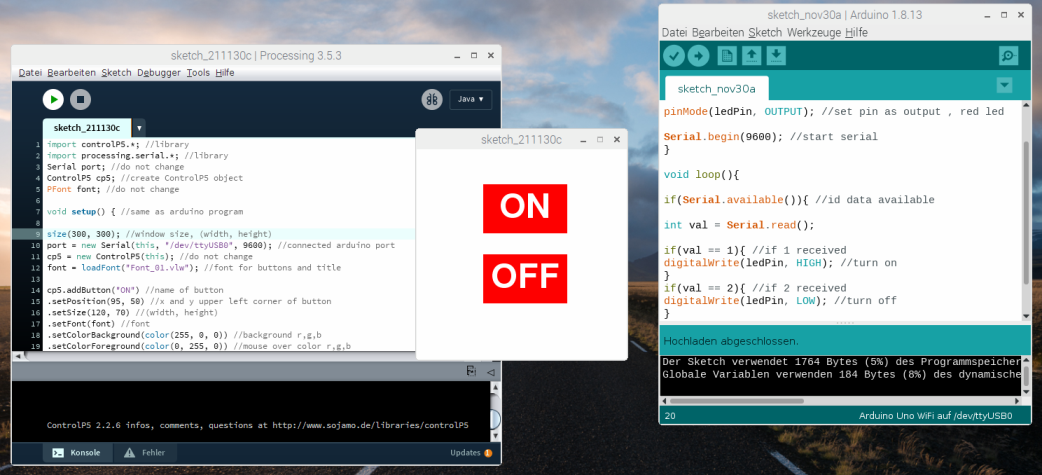Click the Arduino Upload arrow icon
The width and height of the screenshot is (1042, 475).
pos(698,56)
